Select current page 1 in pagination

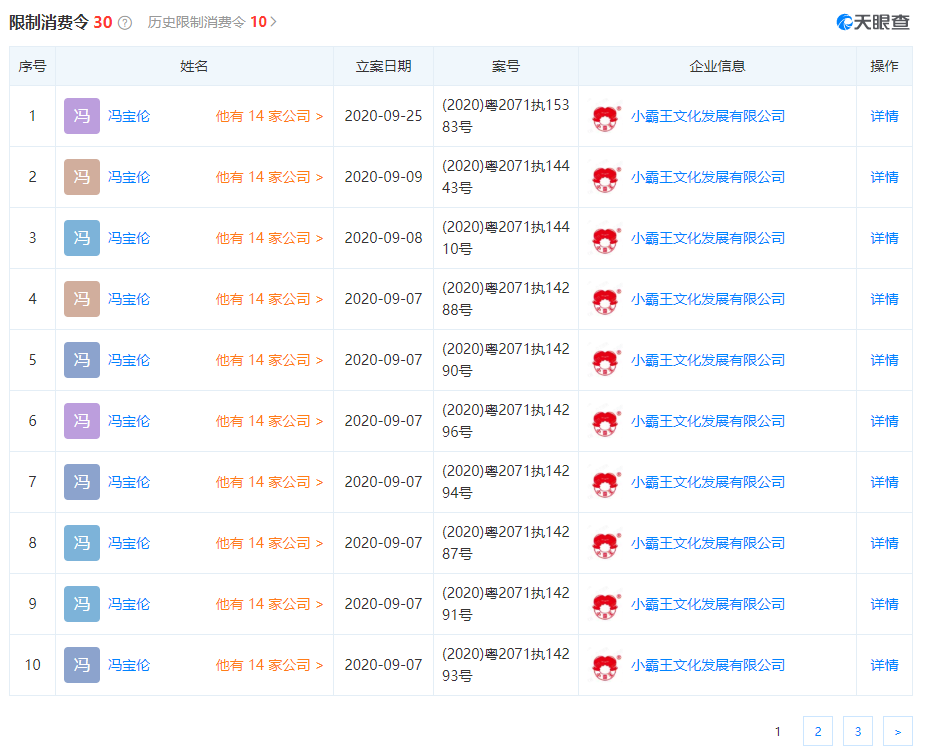click(778, 732)
